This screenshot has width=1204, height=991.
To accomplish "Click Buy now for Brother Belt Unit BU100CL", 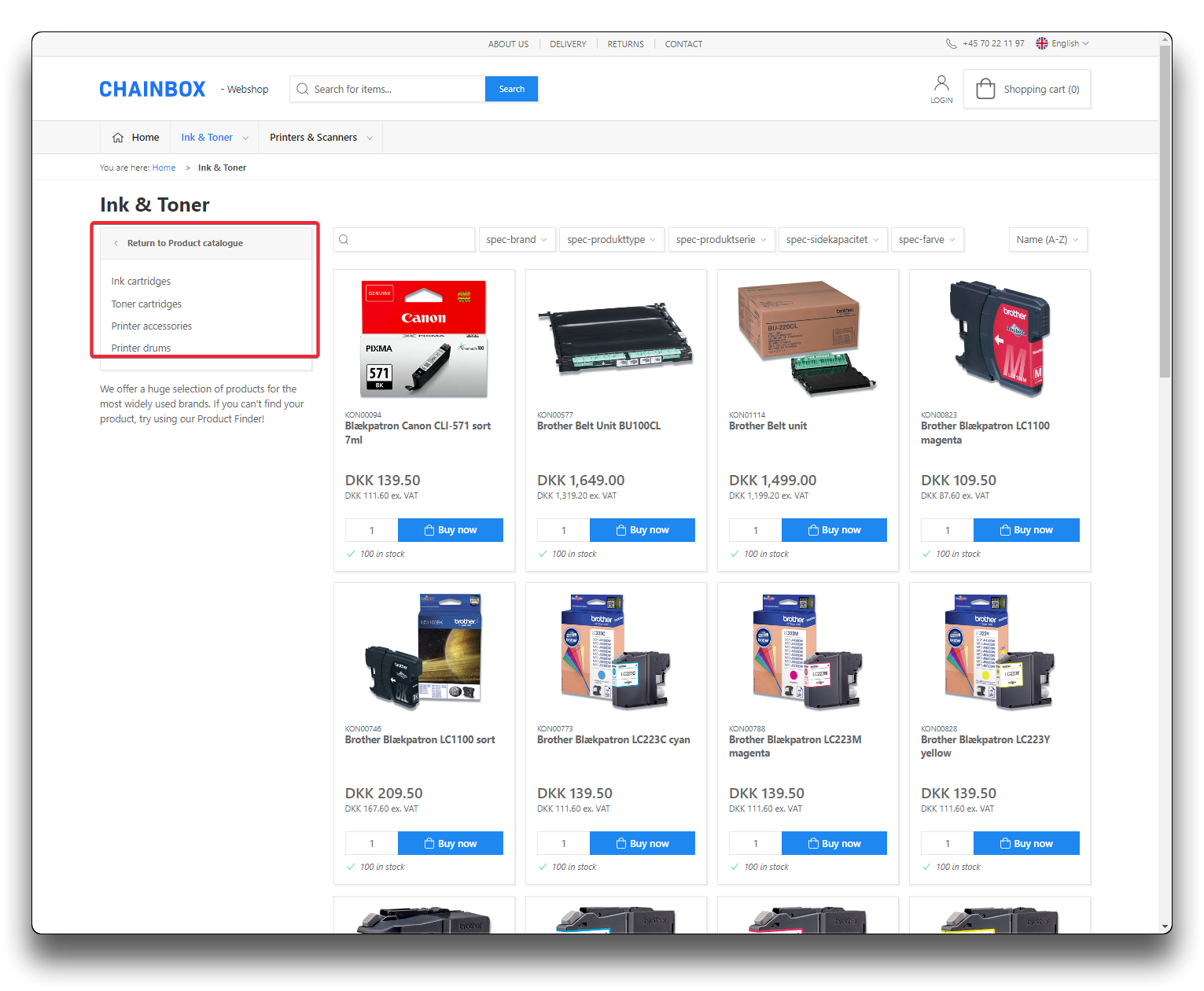I will tap(642, 530).
